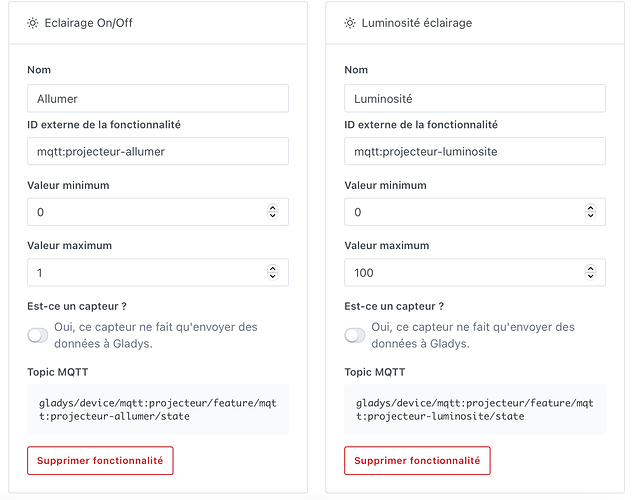Click the Valeur maximum field showing 1

158,272
